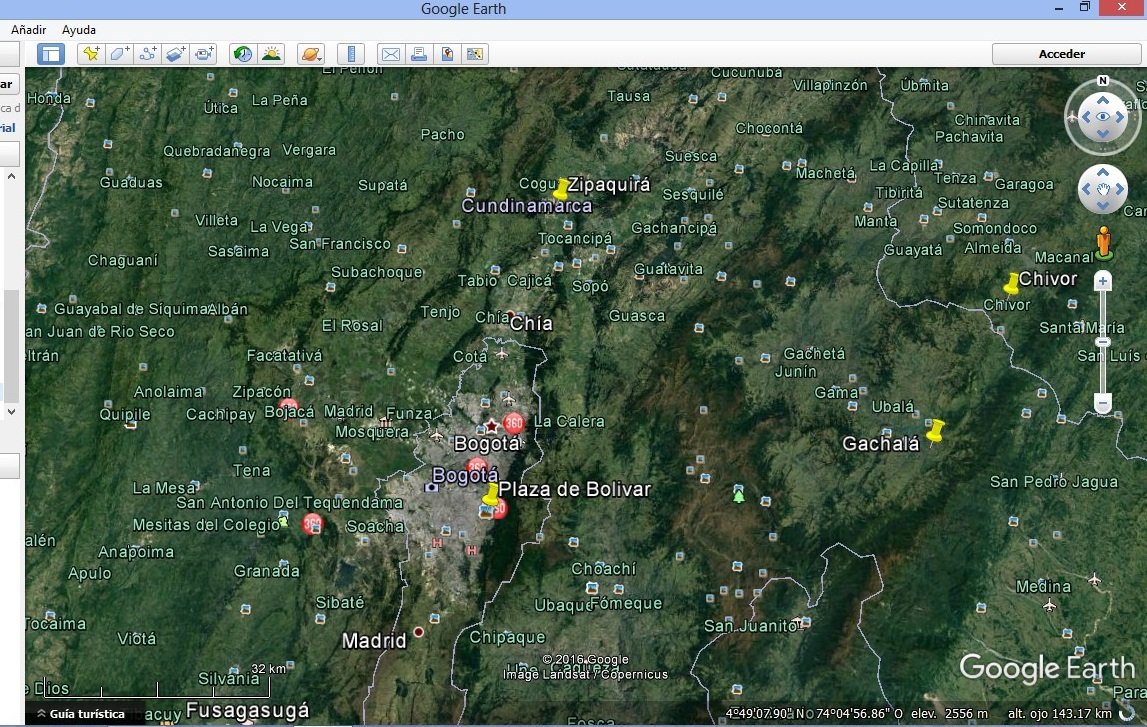Click the email envelope icon
Viewport: 1147px width, 727px height.
pos(391,54)
